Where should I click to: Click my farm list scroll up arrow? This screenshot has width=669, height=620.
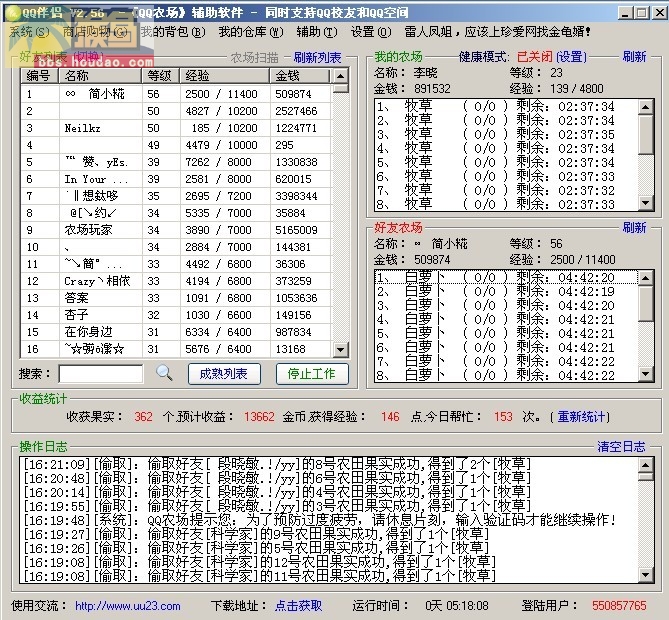646,106
